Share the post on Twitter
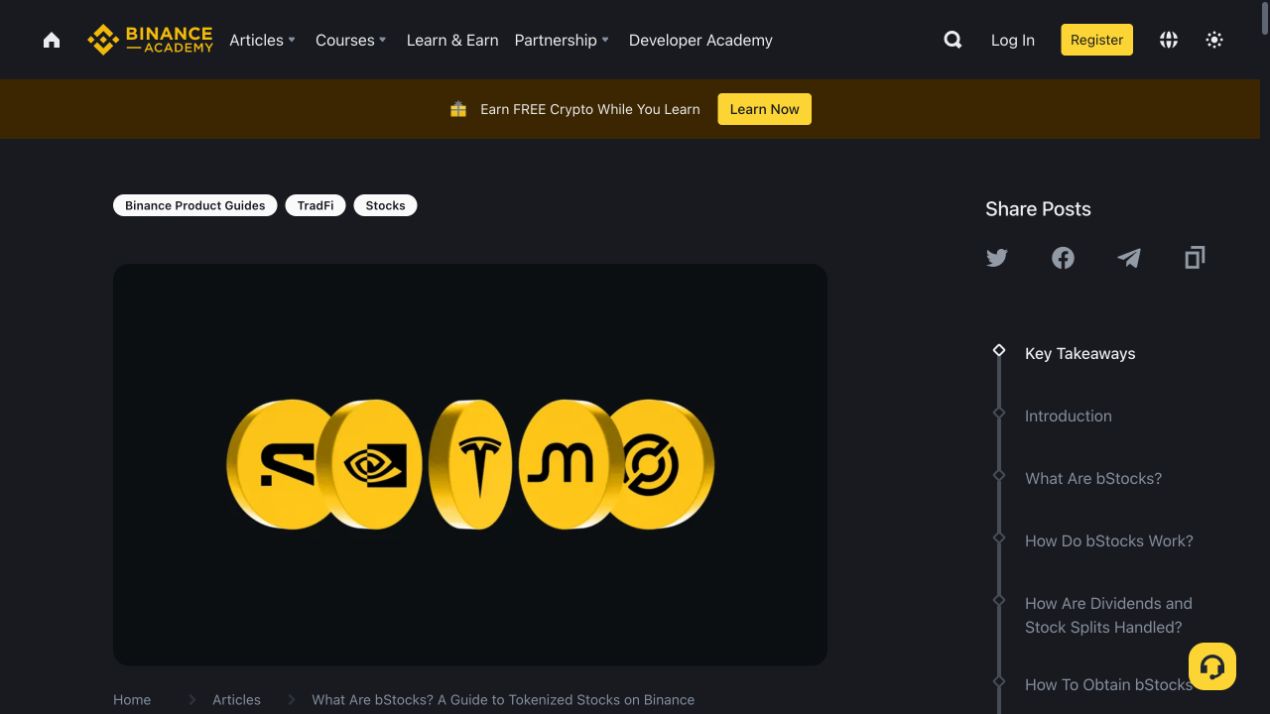Image resolution: width=1270 pixels, height=714 pixels. tap(997, 258)
